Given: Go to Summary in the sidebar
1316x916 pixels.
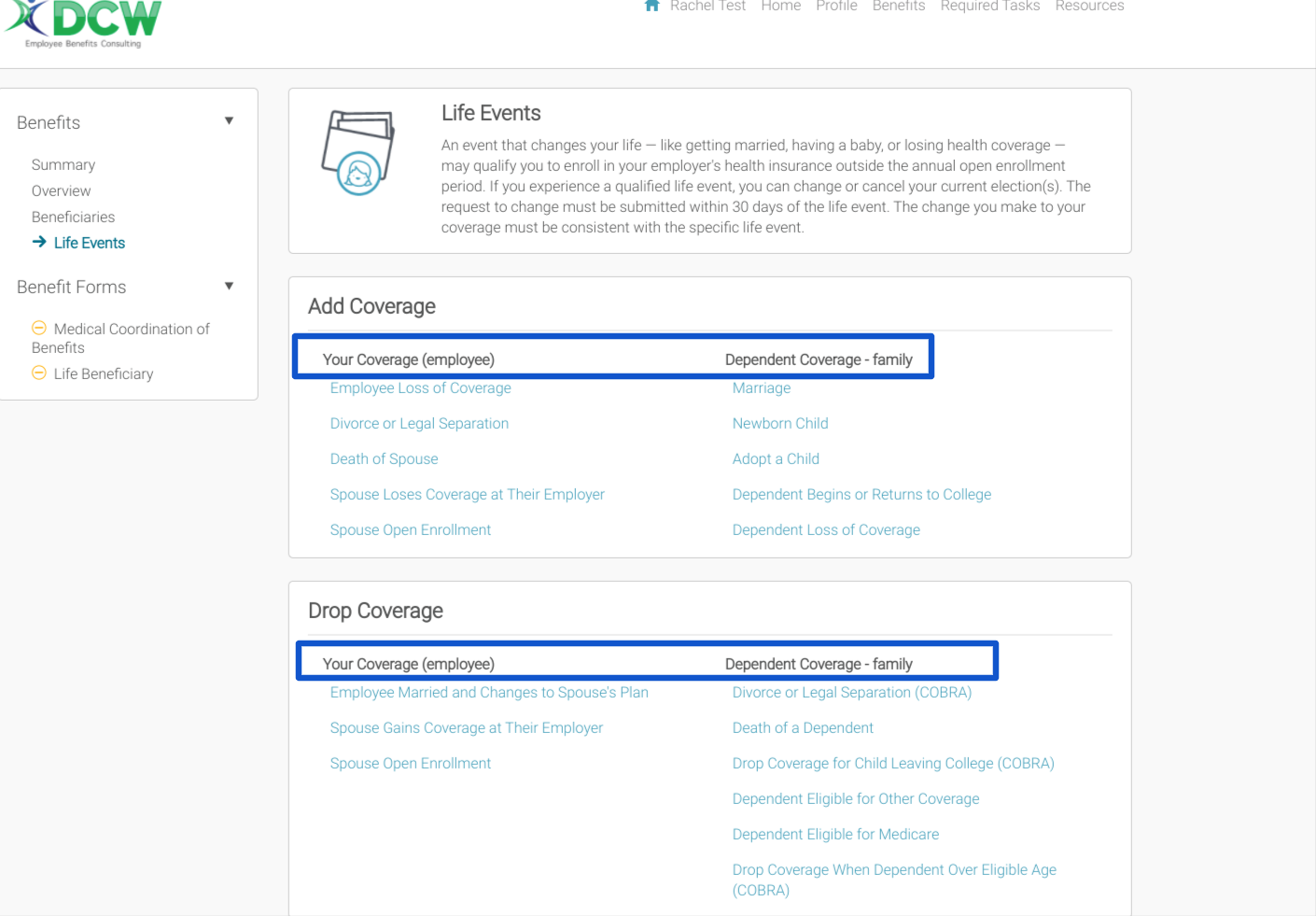Looking at the screenshot, I should coord(63,164).
